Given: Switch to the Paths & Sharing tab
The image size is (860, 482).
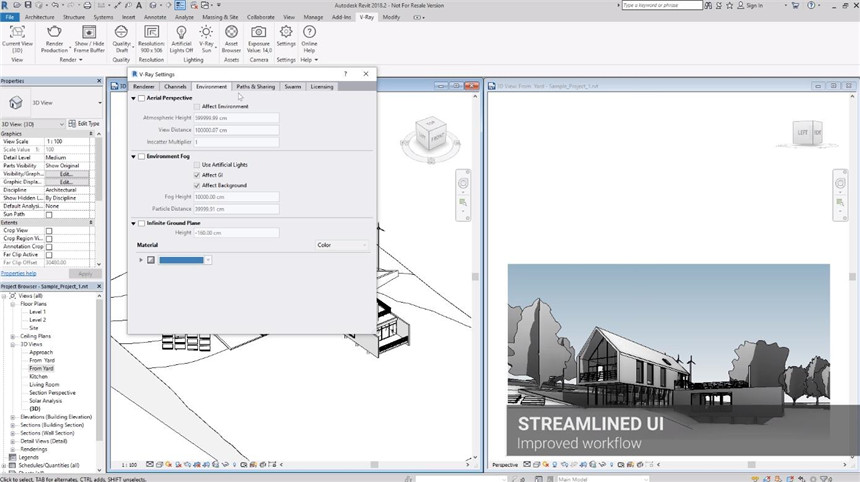Looking at the screenshot, I should 256,87.
